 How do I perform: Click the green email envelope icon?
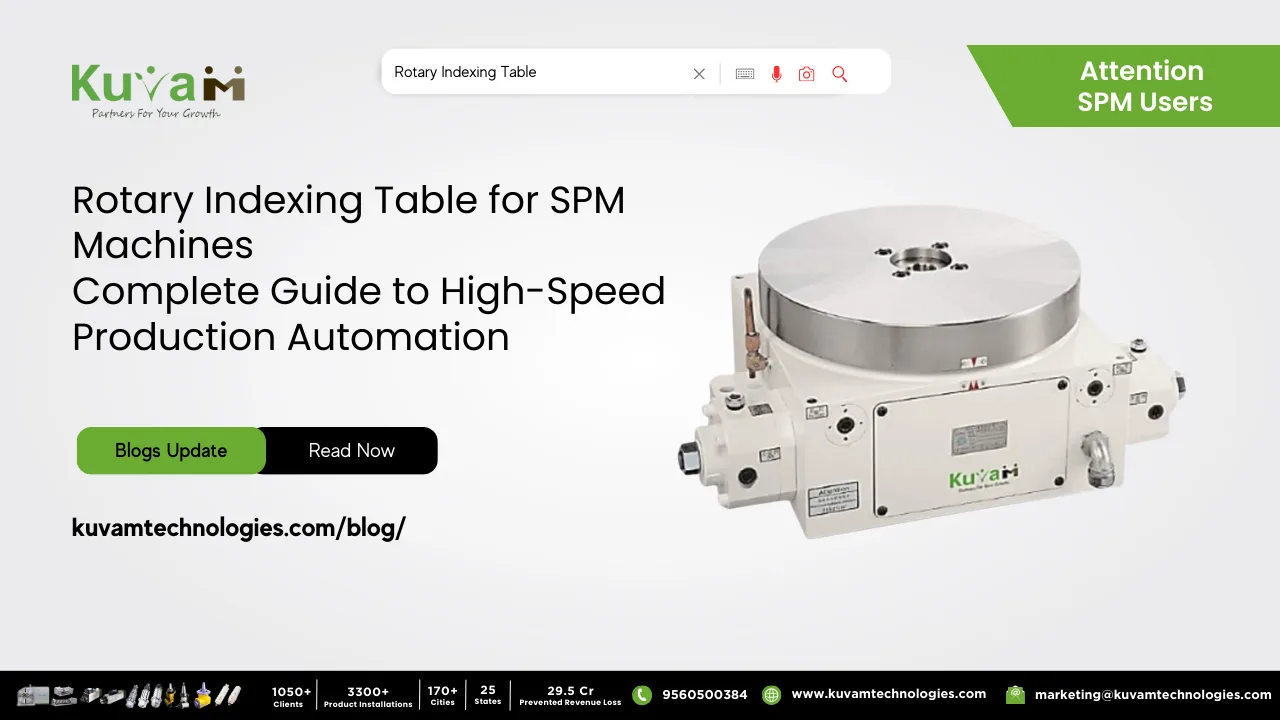coord(1015,694)
